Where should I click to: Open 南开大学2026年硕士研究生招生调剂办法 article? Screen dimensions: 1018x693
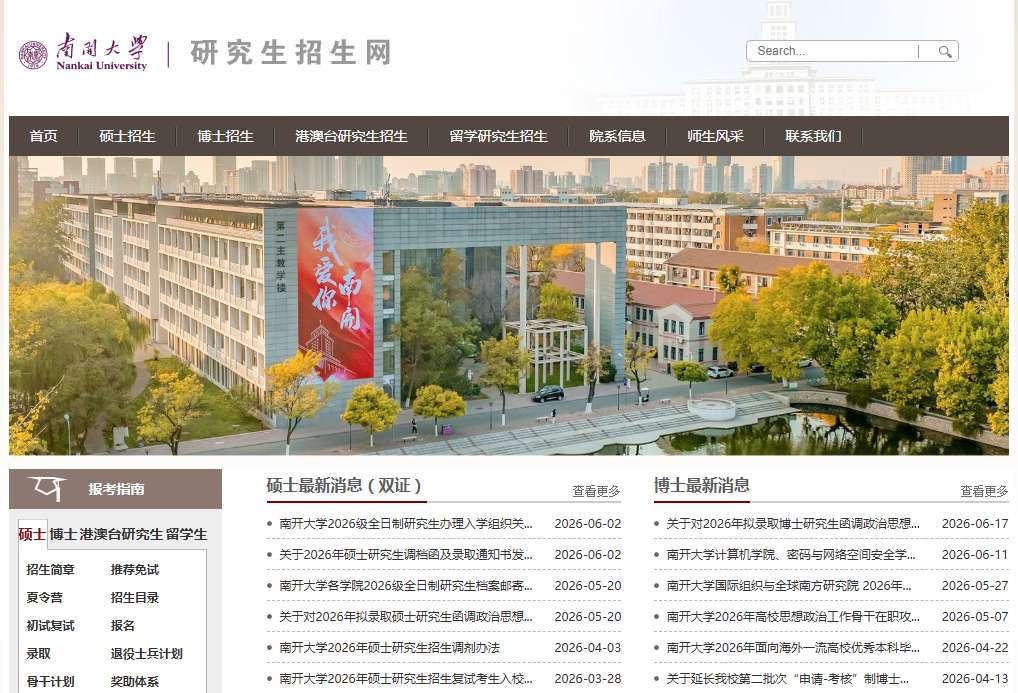pos(390,648)
